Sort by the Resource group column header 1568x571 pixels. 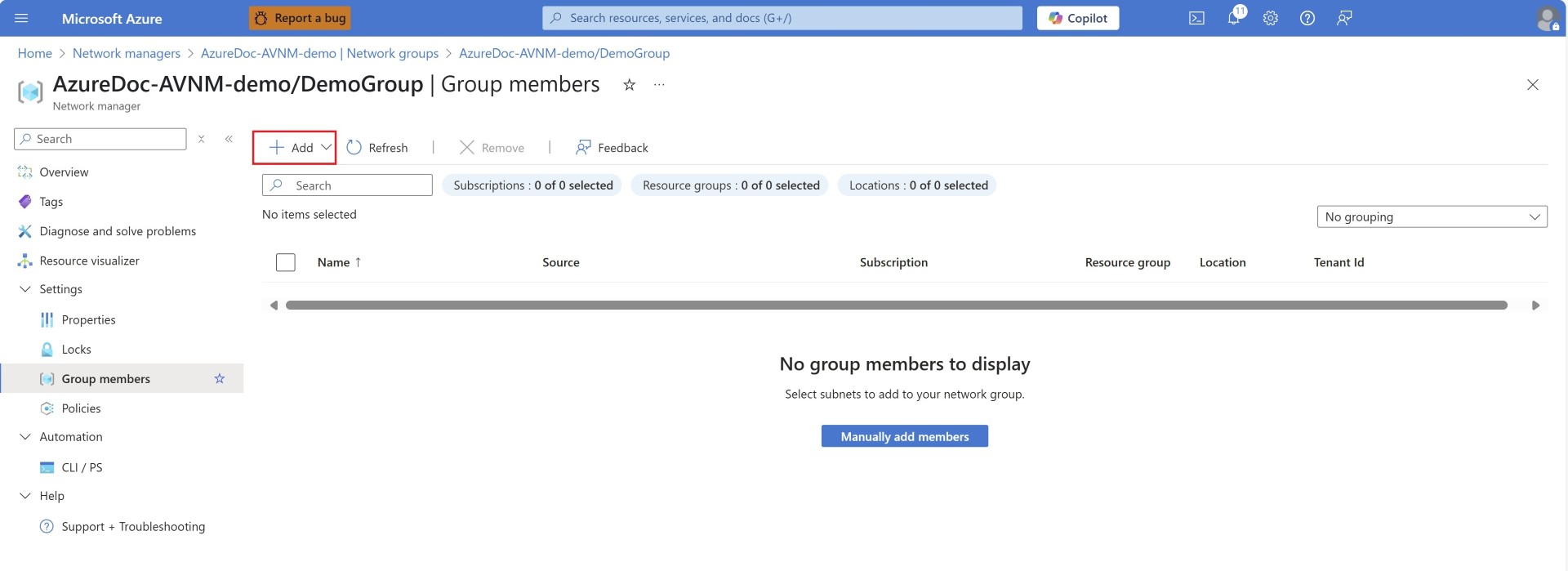pos(1127,262)
